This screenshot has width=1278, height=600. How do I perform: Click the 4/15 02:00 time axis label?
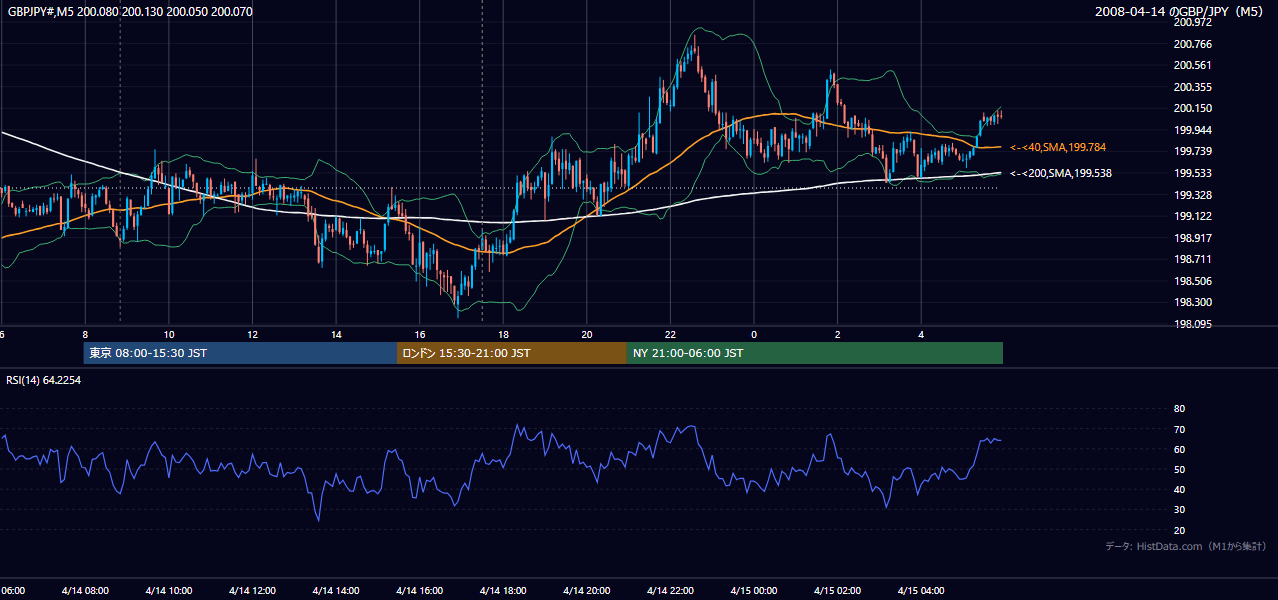point(837,591)
